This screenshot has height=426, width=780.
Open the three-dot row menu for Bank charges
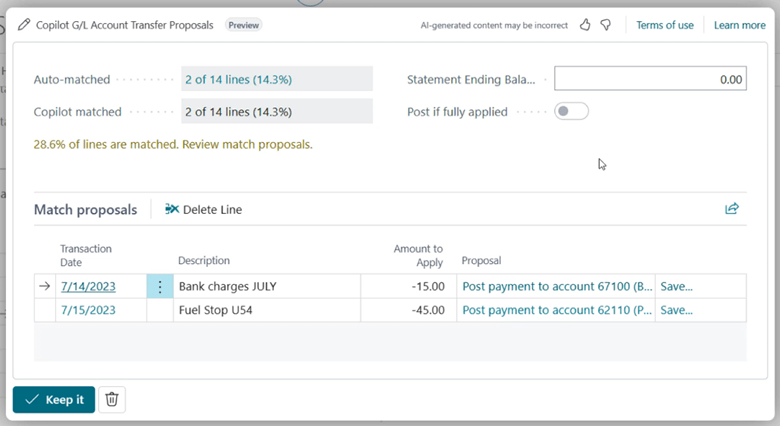coord(160,286)
